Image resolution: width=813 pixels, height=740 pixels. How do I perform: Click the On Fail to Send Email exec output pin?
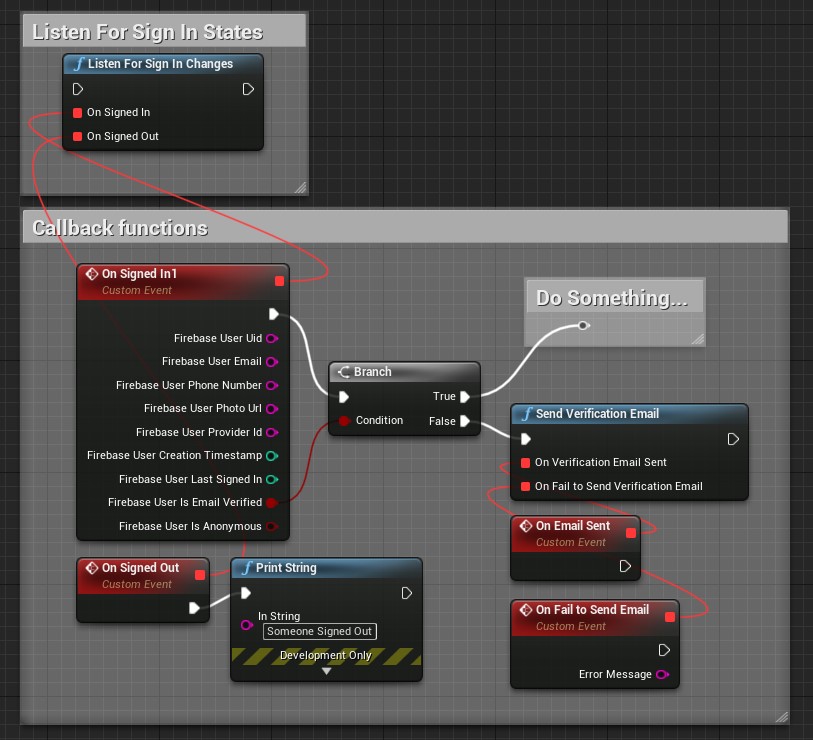click(664, 650)
